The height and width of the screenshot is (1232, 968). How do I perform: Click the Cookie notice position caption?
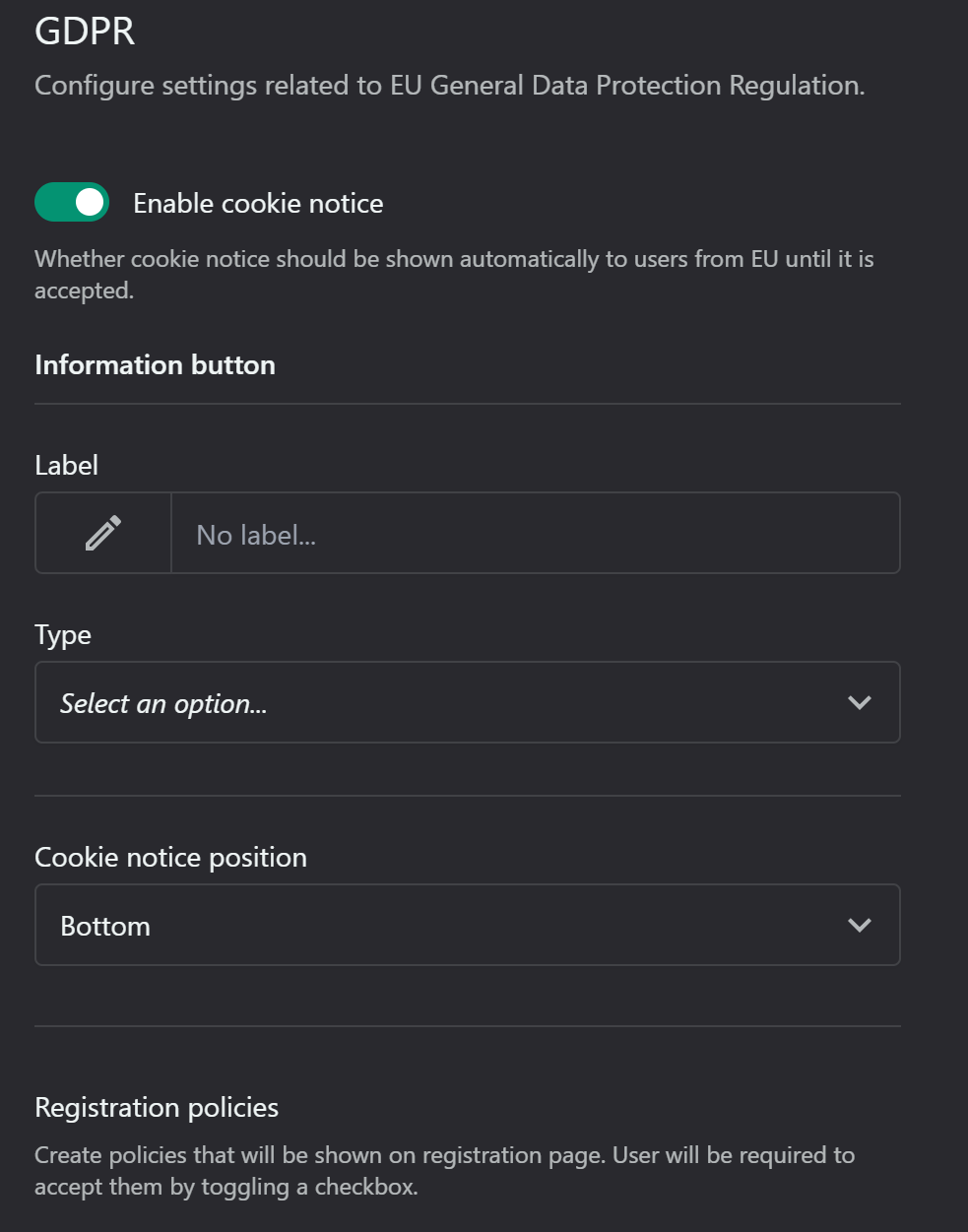pyautogui.click(x=170, y=857)
